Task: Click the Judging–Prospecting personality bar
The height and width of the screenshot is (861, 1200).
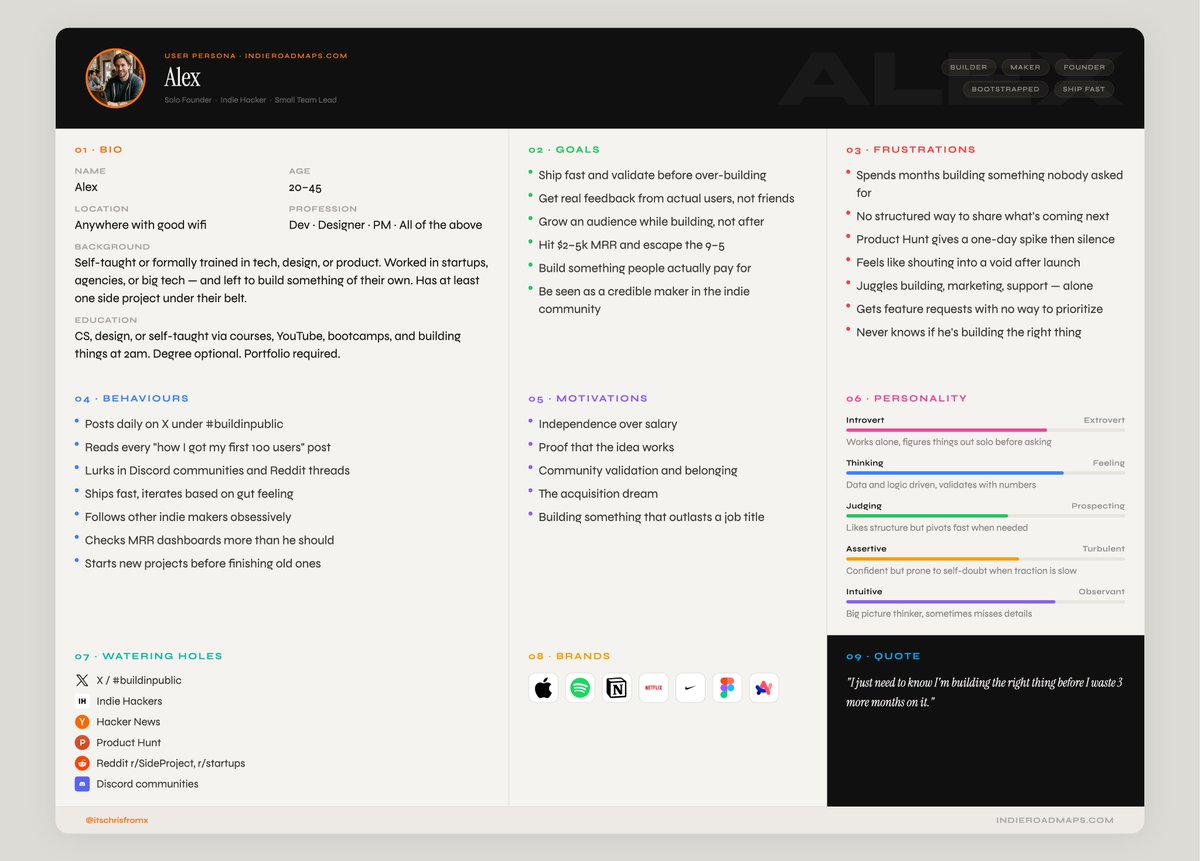Action: (985, 516)
